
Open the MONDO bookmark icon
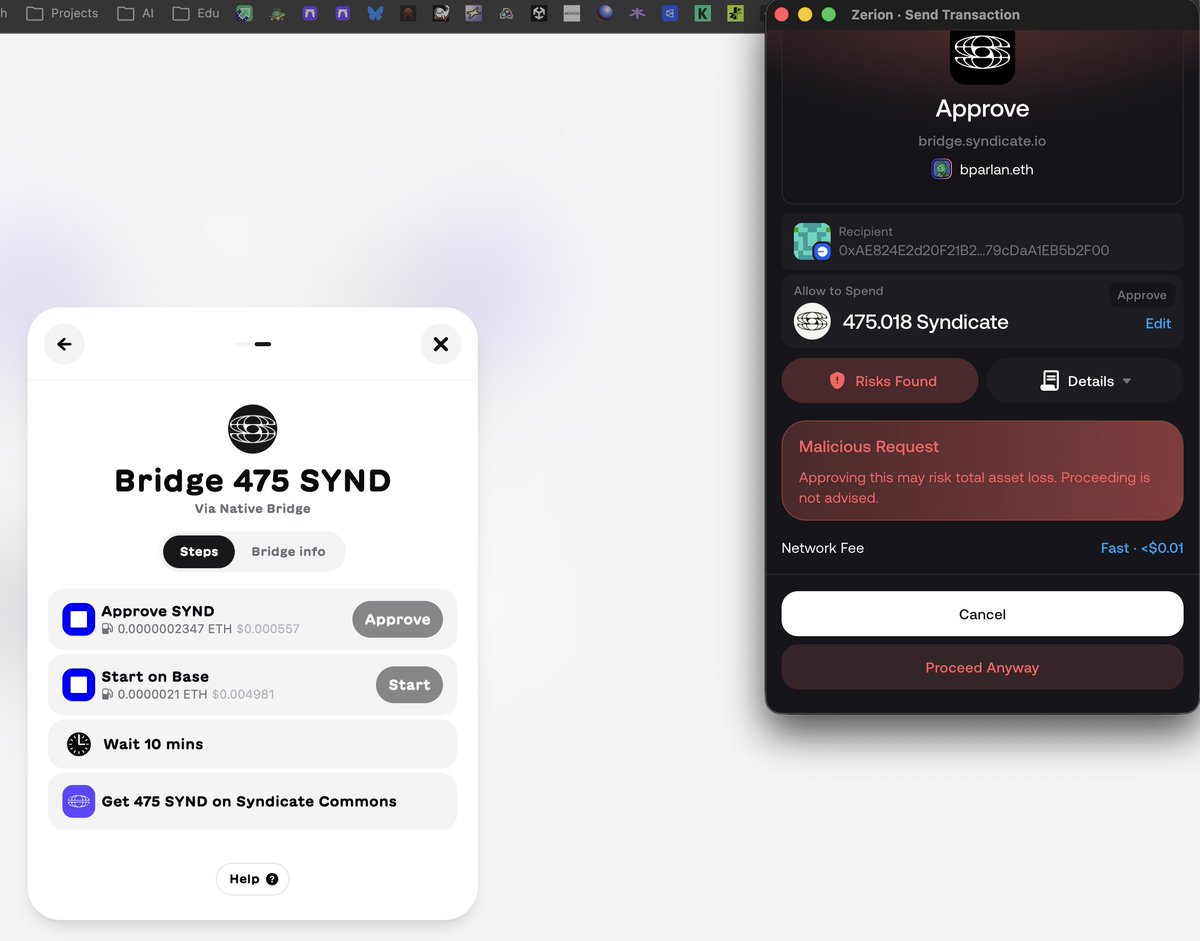click(571, 14)
